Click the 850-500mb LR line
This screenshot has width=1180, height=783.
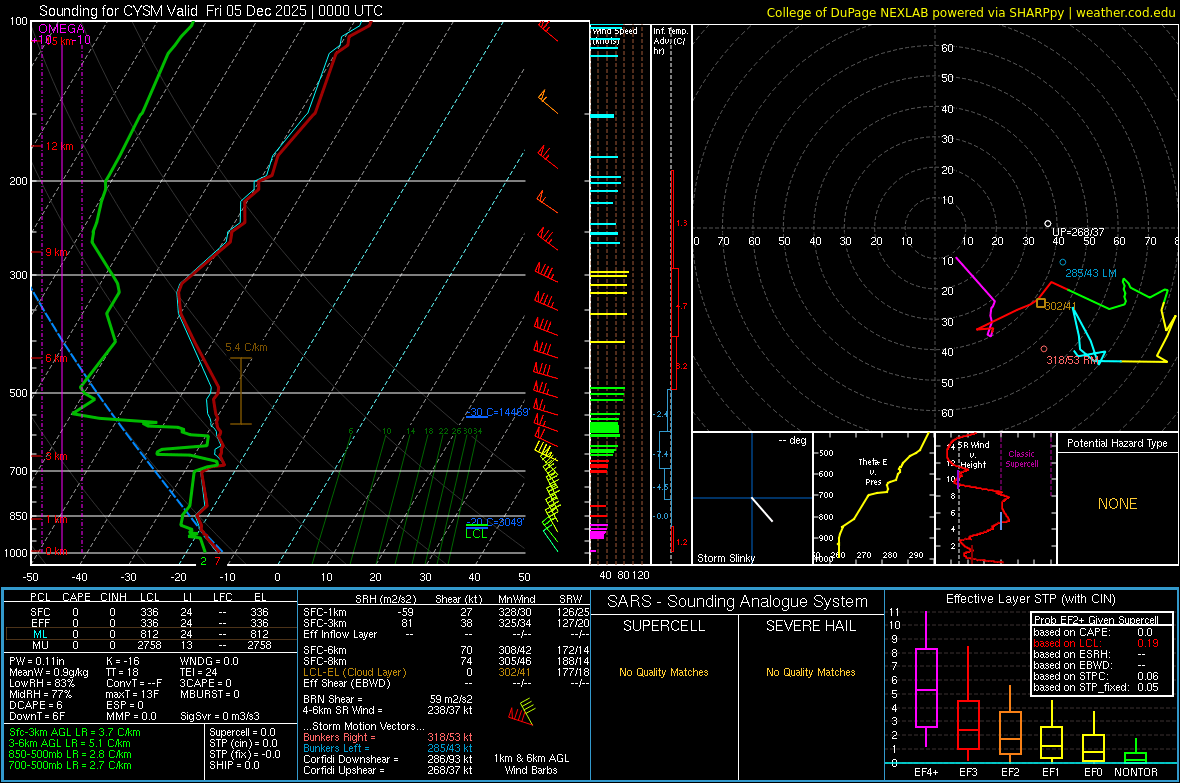[x=70, y=754]
